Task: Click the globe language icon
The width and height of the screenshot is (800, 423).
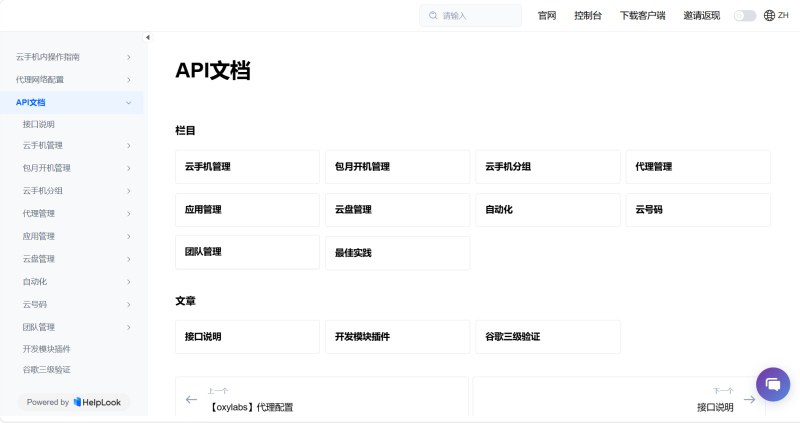Action: coord(769,16)
